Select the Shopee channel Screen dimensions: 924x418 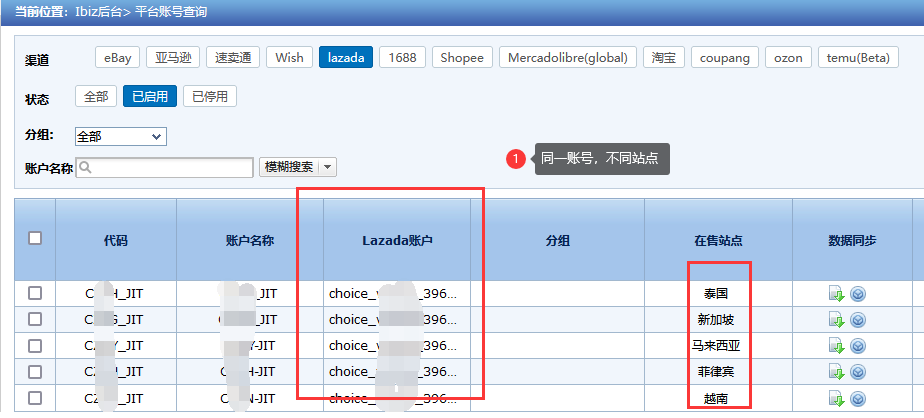[x=462, y=57]
